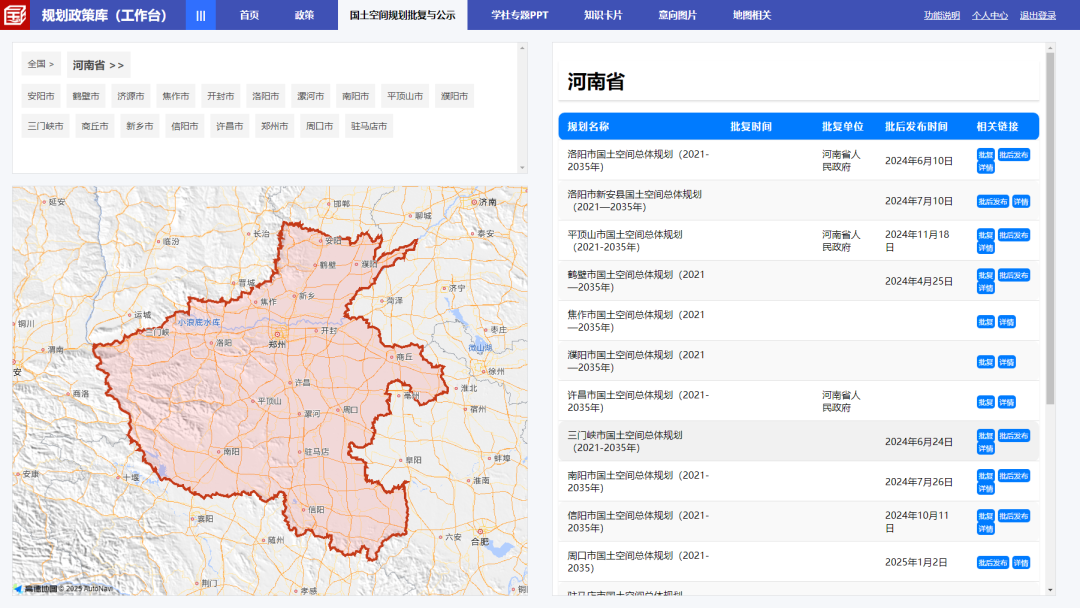Viewport: 1080px width, 608px height.
Task: Select the 郑州市 city tag
Action: pos(275,126)
